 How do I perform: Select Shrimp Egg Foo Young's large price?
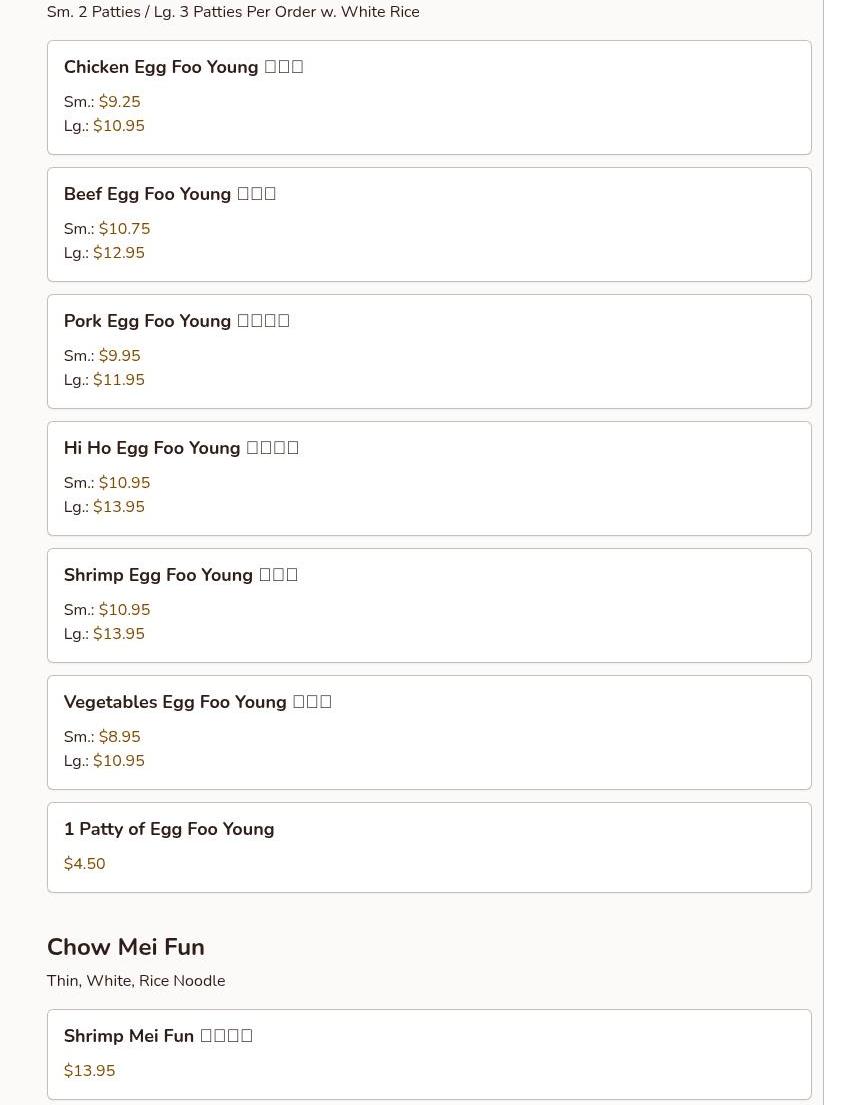tap(119, 634)
